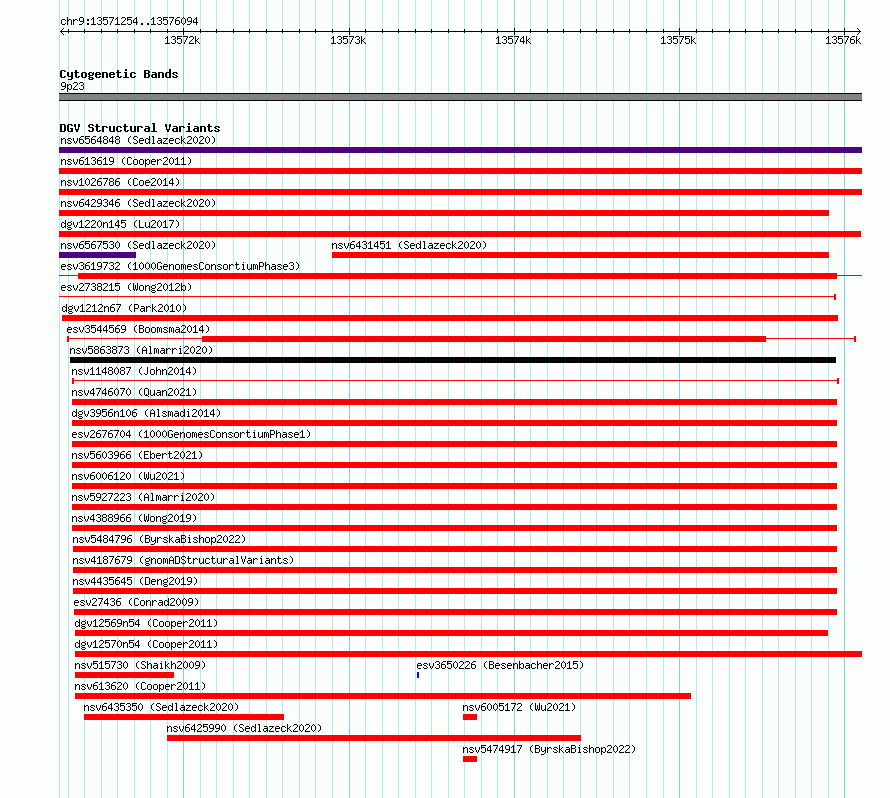This screenshot has height=798, width=890.
Task: Select nsv5484796 (ByrskaBishop2022) label
Action: (159, 539)
